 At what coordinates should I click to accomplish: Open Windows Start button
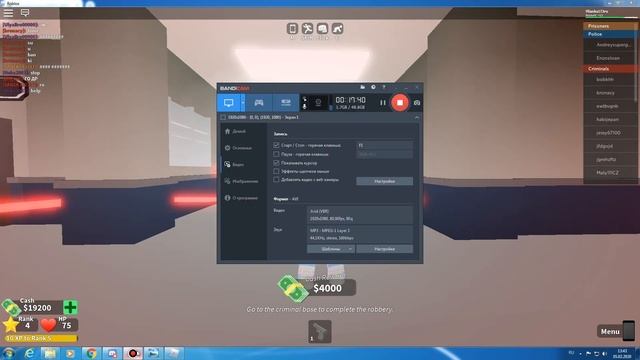tap(9, 353)
